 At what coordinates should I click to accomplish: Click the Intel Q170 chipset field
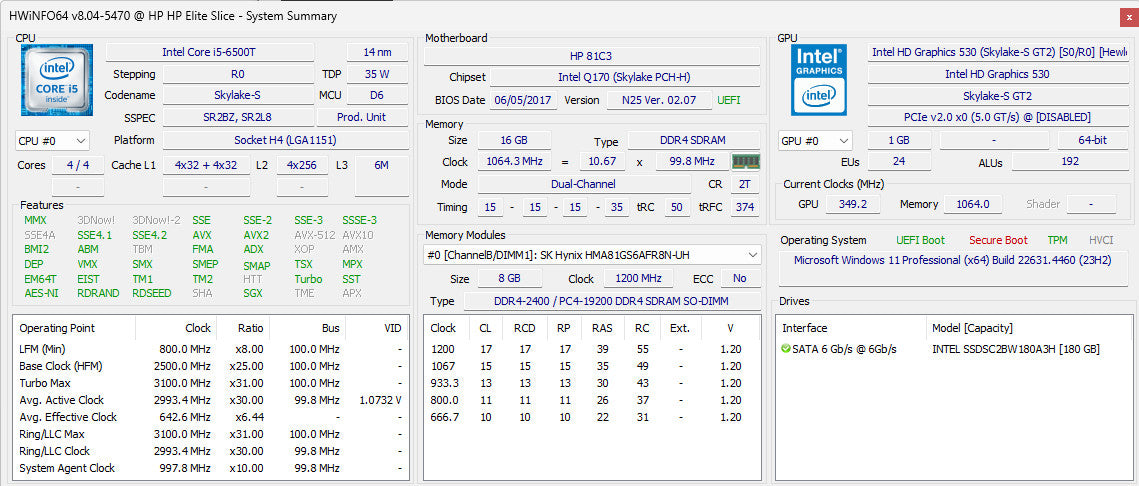[625, 77]
